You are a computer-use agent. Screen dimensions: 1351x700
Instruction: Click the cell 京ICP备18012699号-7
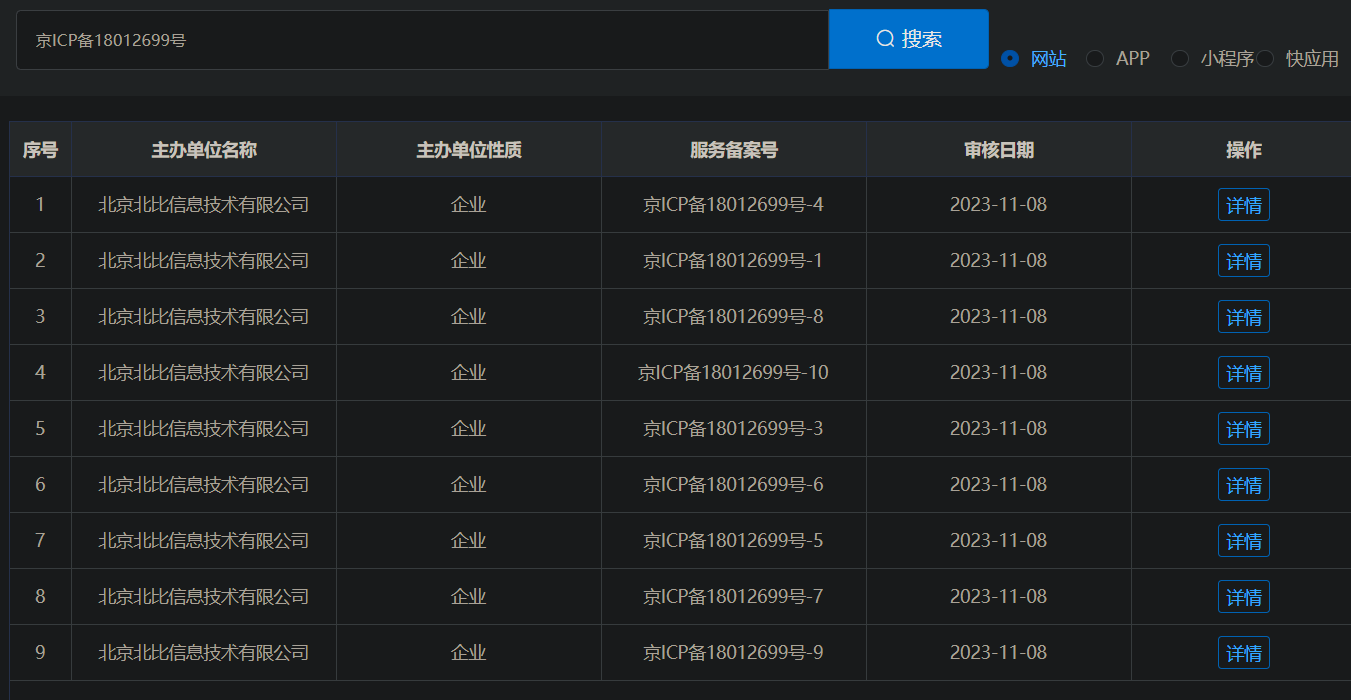point(734,597)
